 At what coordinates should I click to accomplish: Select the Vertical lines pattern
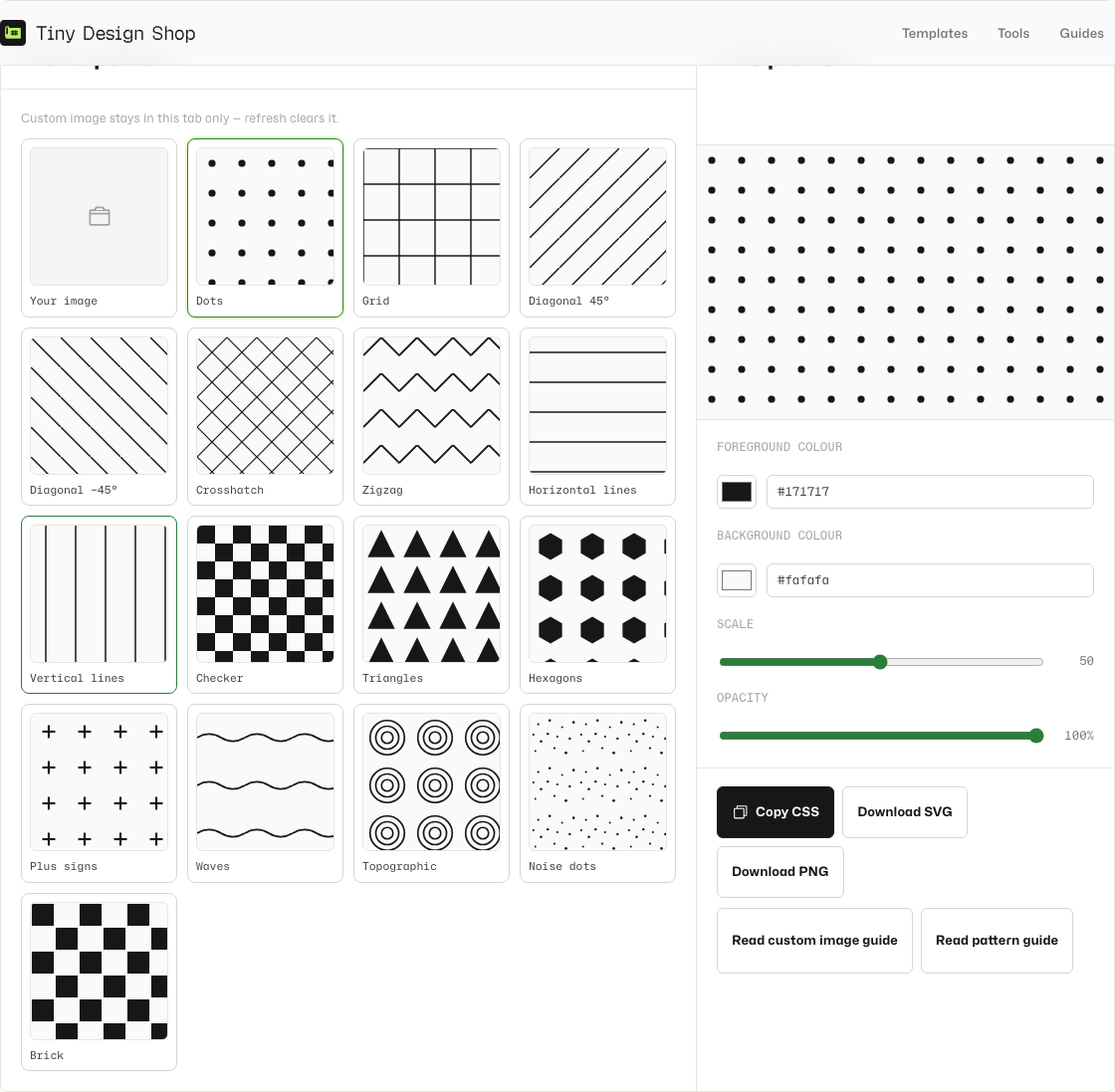coord(99,605)
